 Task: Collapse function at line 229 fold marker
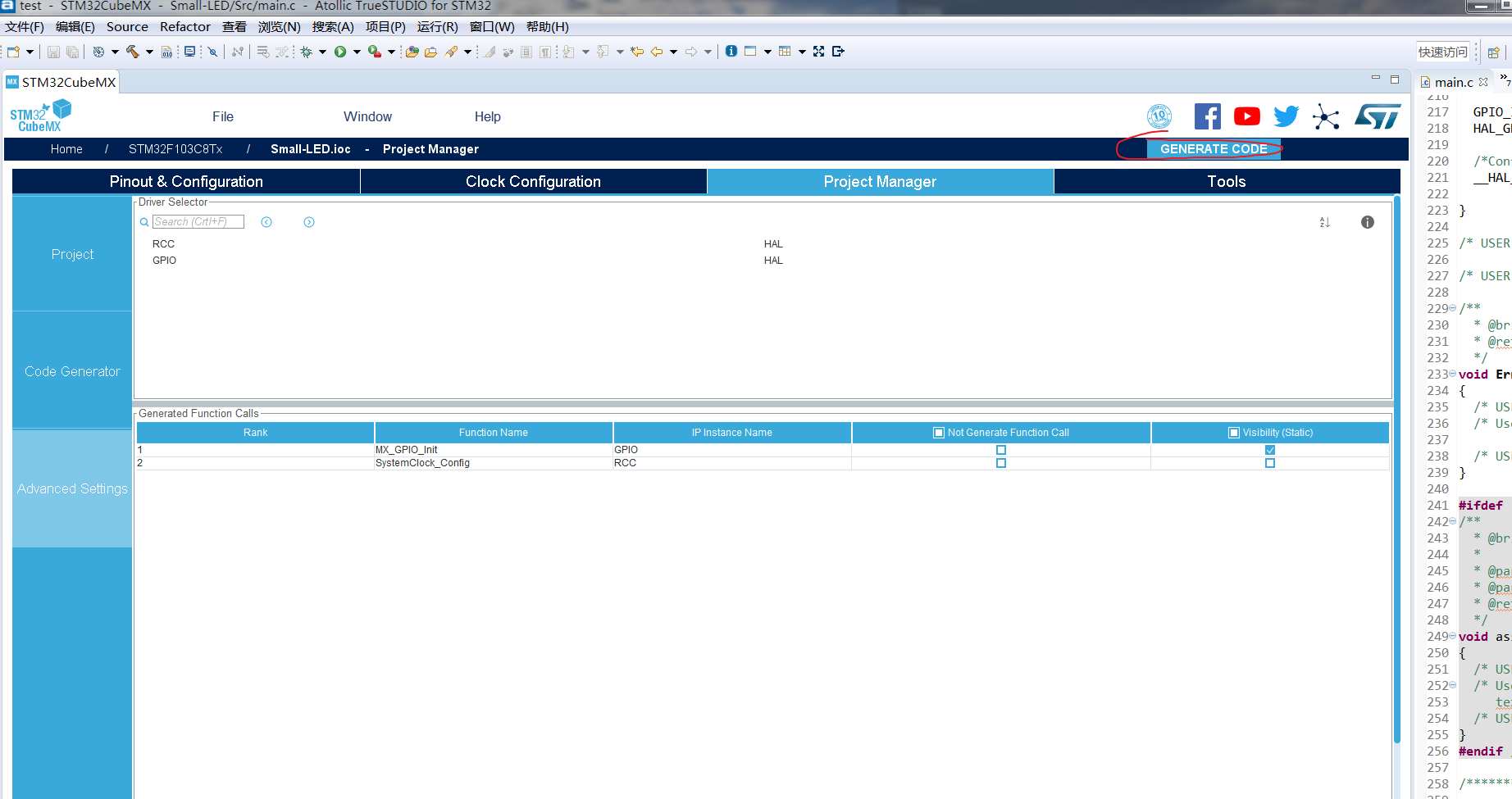tap(1453, 308)
